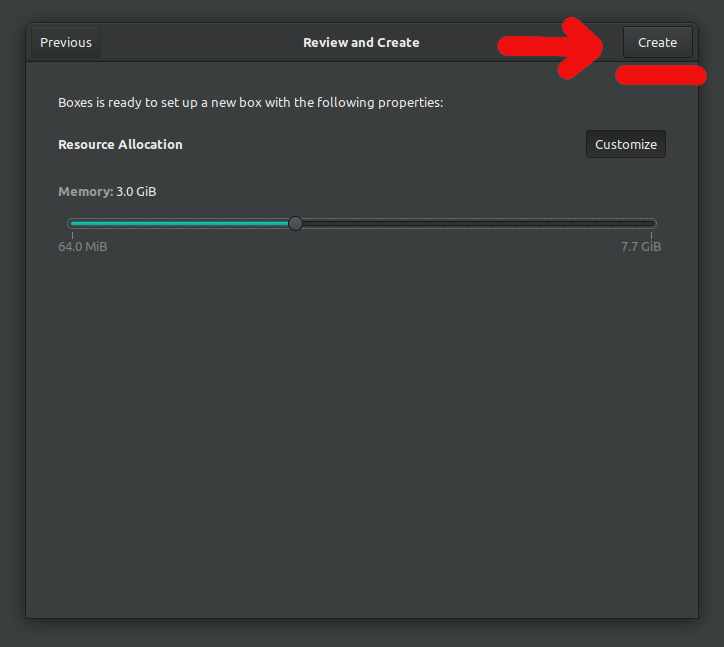Click the header bar between Previous and the title
Screen dimensions: 724x647
tap(200, 43)
